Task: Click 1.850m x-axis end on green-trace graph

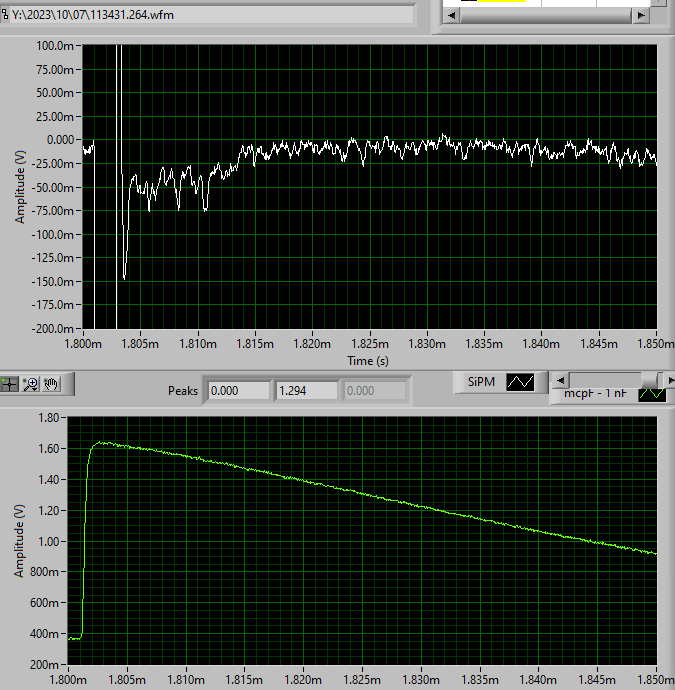Action: click(656, 680)
